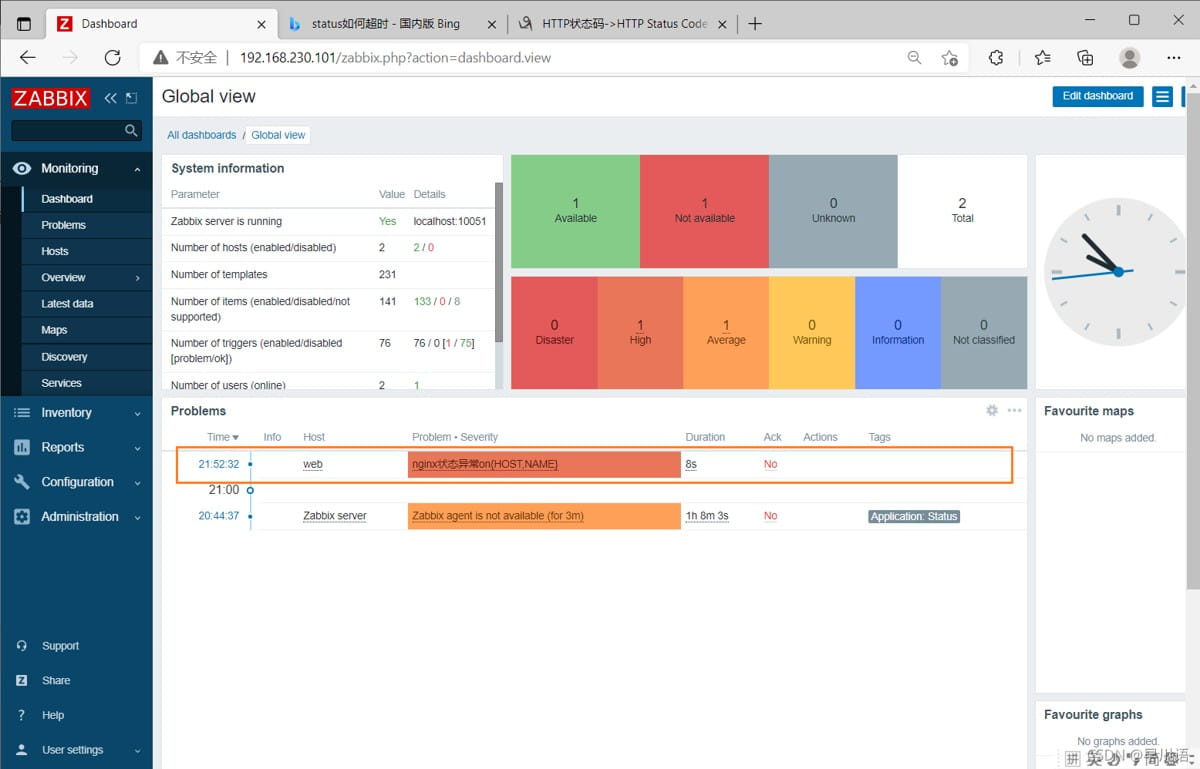Image resolution: width=1200 pixels, height=769 pixels.
Task: Click the web host link
Action: click(313, 464)
